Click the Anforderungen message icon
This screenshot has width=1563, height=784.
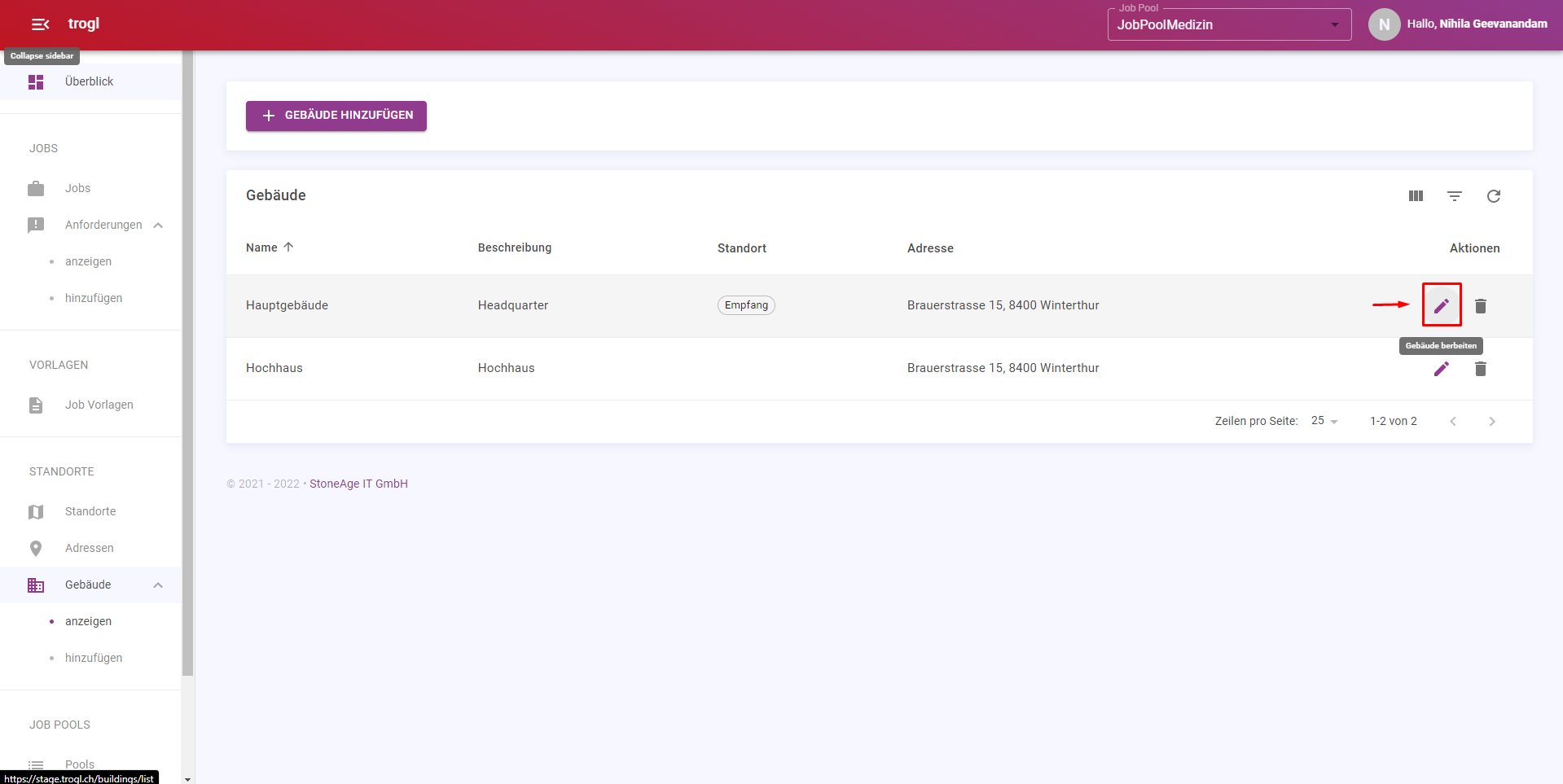[x=36, y=226]
